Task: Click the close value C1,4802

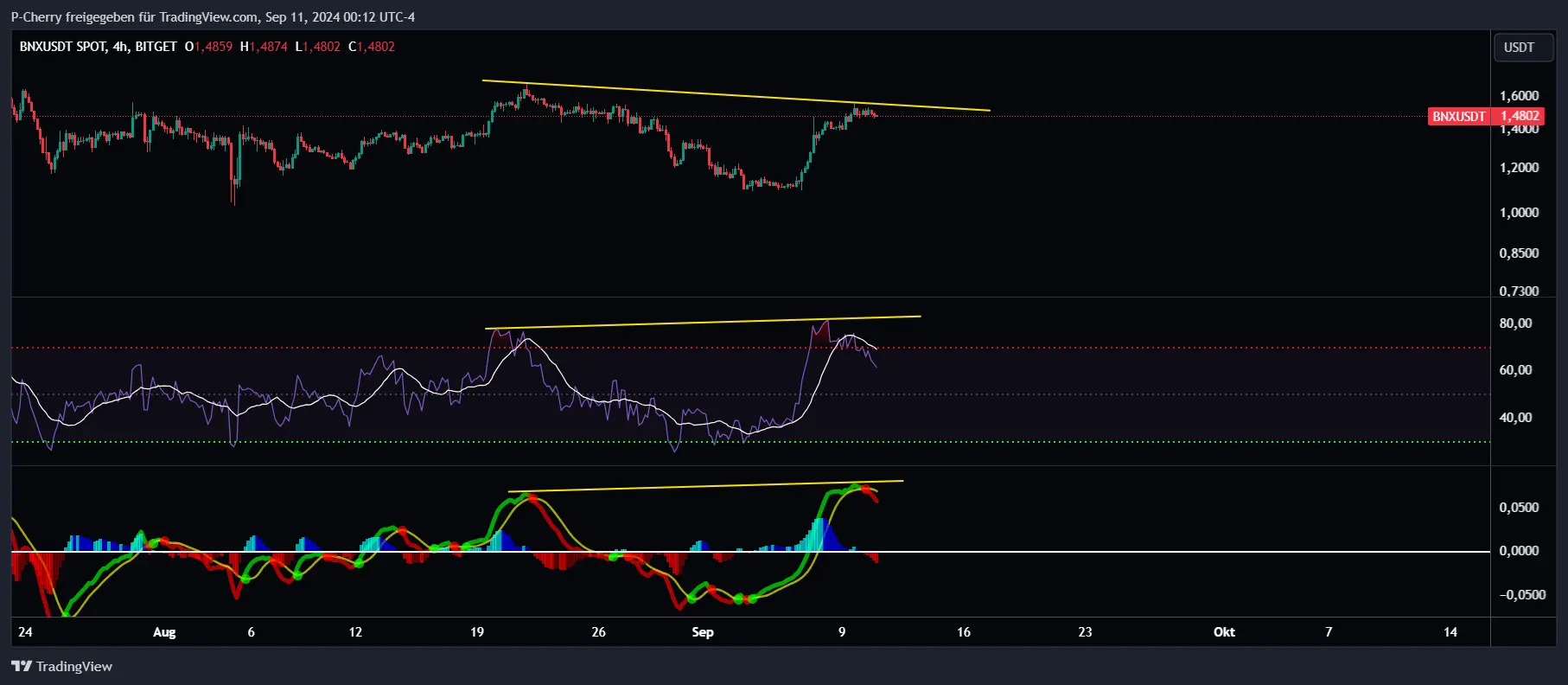Action: point(372,47)
